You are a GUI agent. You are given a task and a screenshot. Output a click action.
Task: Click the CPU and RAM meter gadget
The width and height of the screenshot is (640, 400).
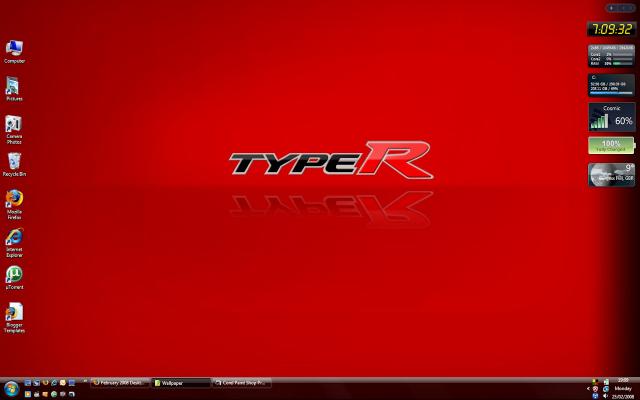[x=611, y=56]
